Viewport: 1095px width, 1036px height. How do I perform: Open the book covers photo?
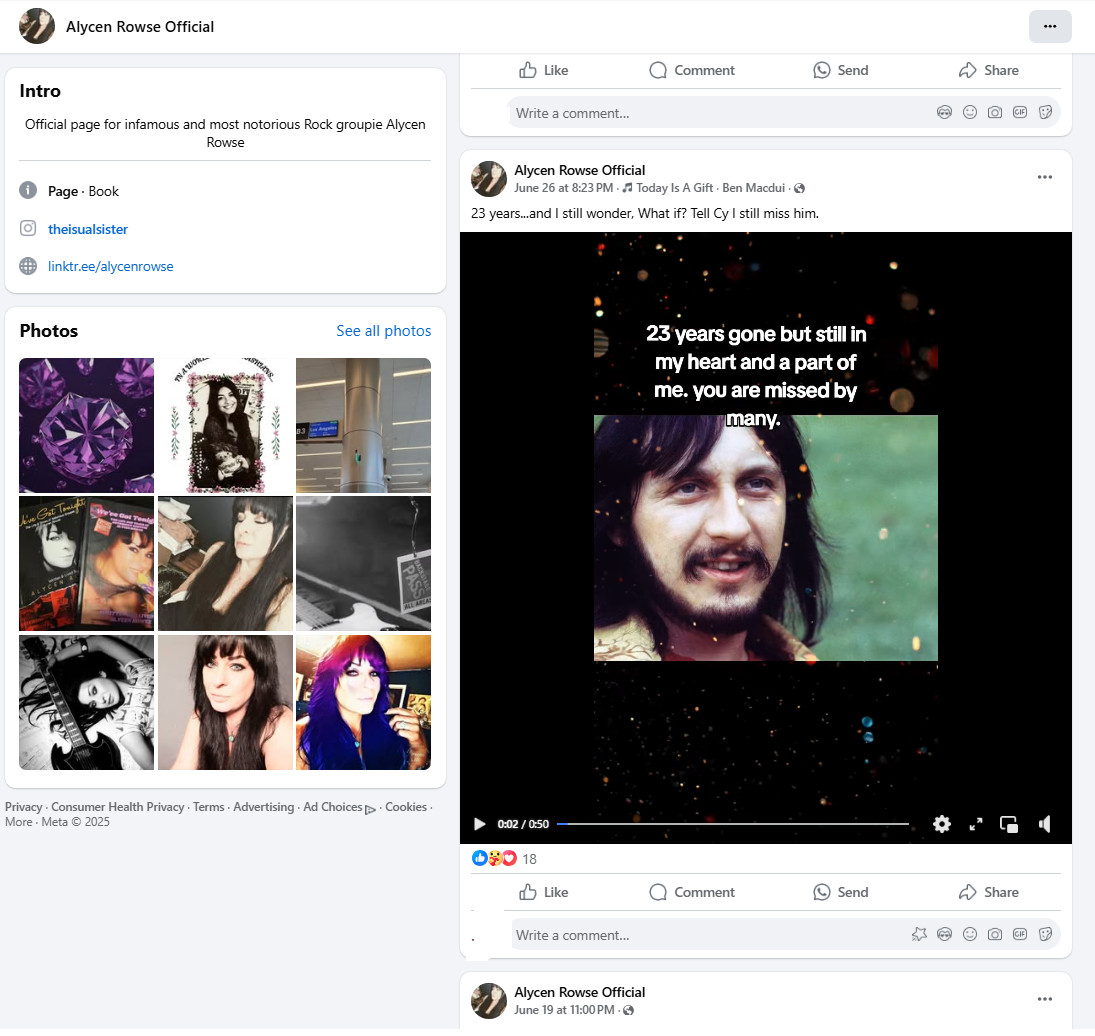click(87, 563)
